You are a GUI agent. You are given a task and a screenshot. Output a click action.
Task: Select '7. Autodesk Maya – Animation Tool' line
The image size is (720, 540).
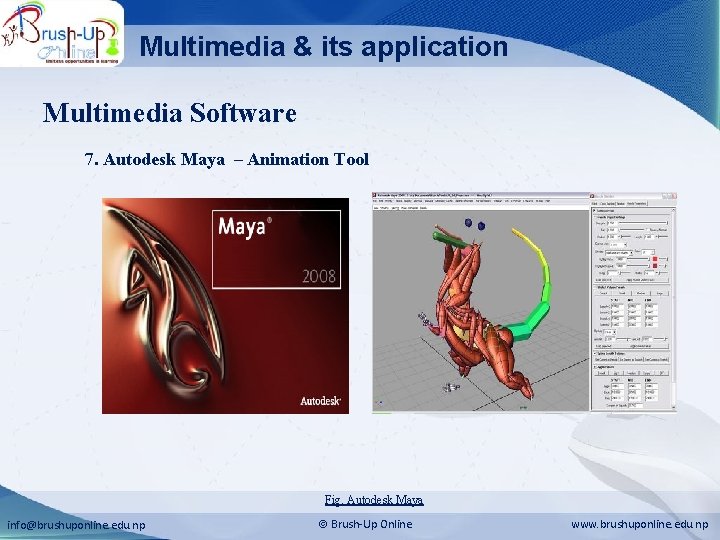point(227,159)
